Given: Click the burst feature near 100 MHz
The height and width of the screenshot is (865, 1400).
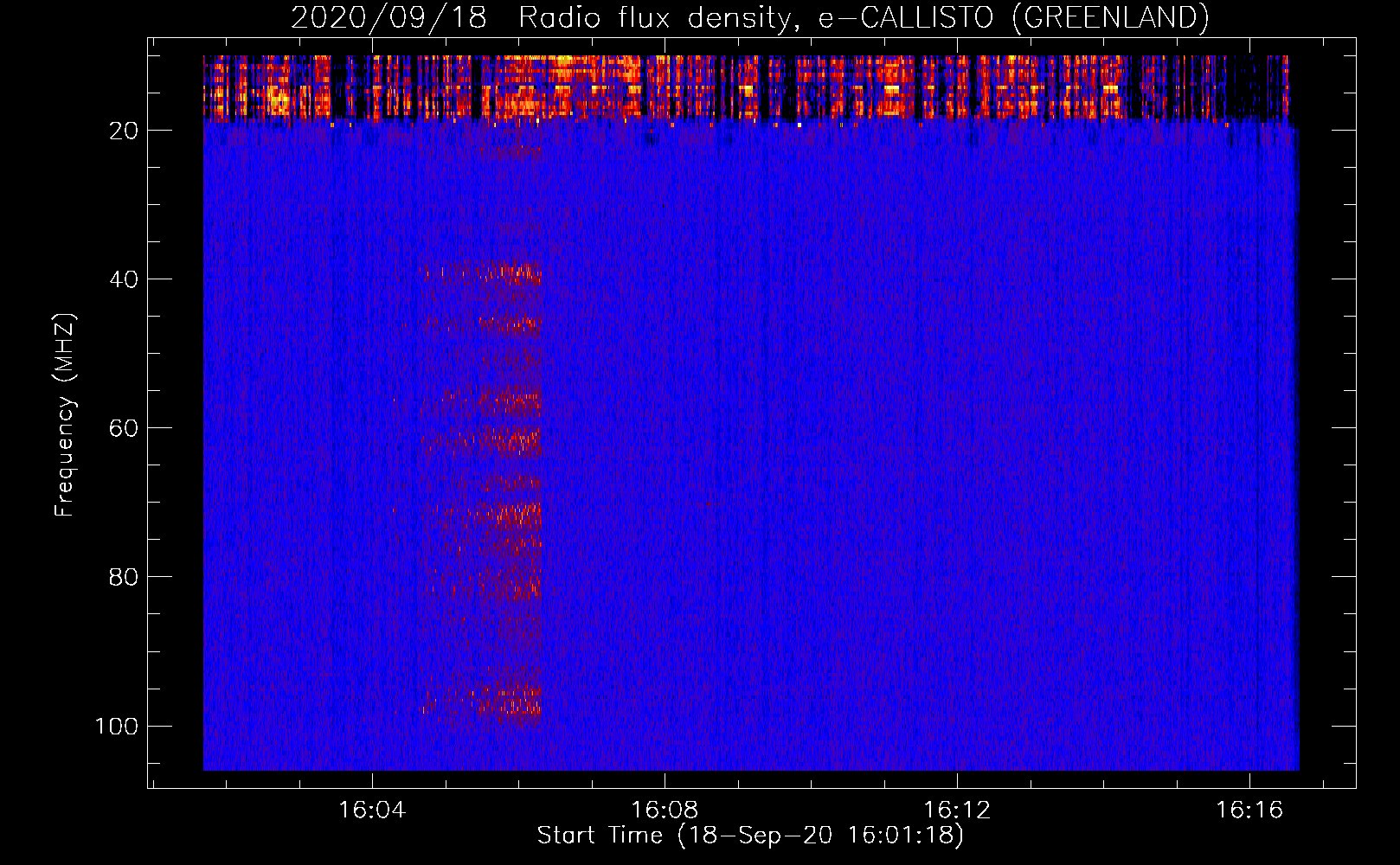Looking at the screenshot, I should (x=482, y=702).
